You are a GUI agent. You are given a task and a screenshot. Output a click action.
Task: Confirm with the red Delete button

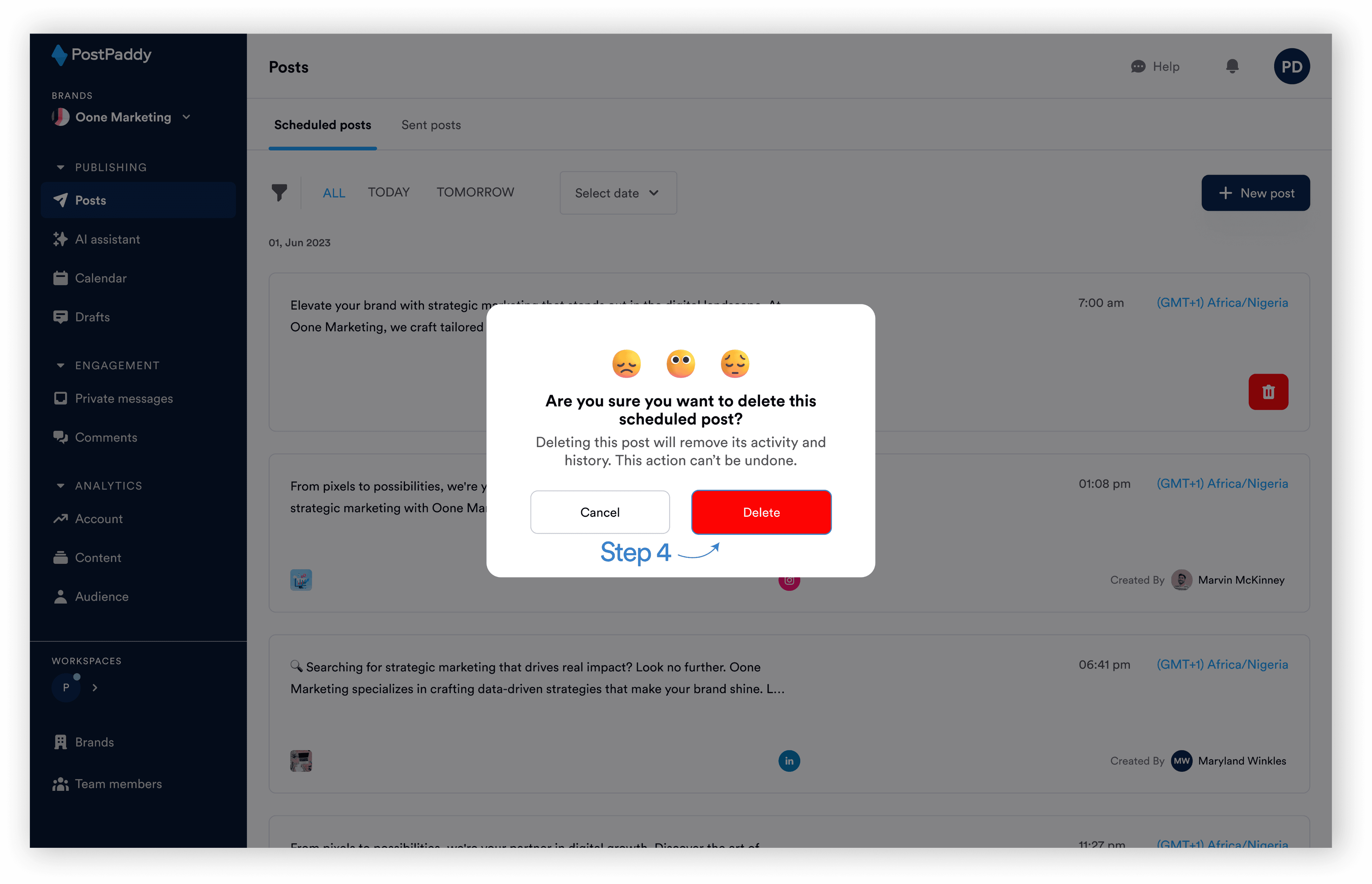761,512
